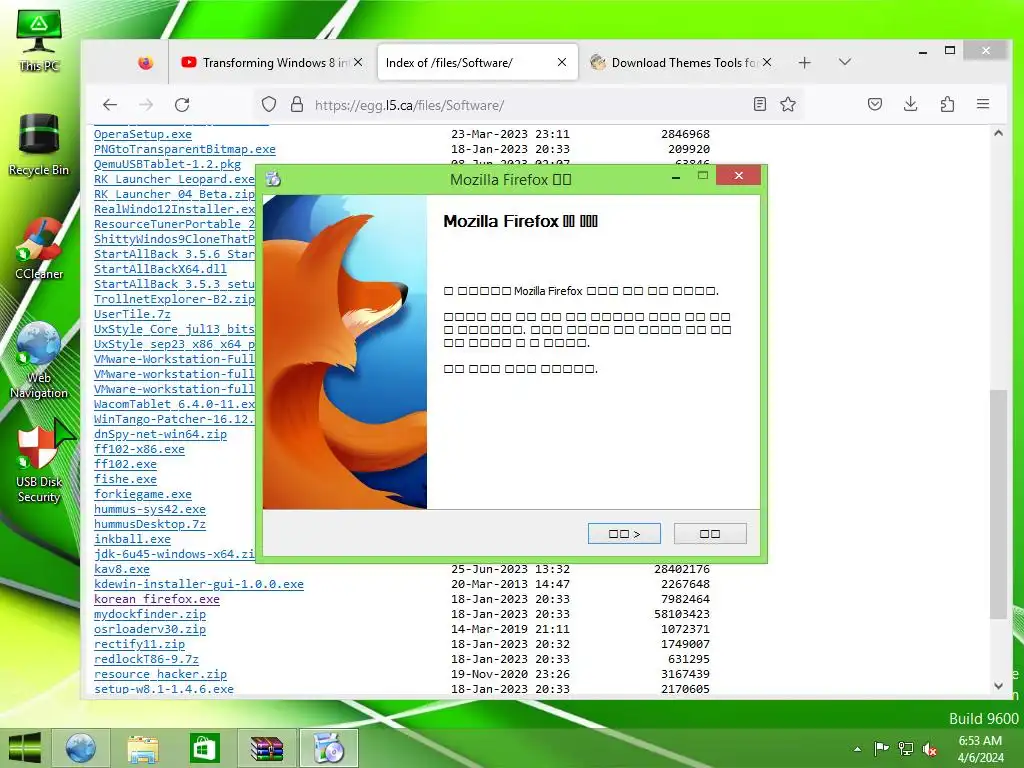Screen dimensions: 1024x768
Task: Click the page scrollbar down arrow
Action: pos(998,686)
